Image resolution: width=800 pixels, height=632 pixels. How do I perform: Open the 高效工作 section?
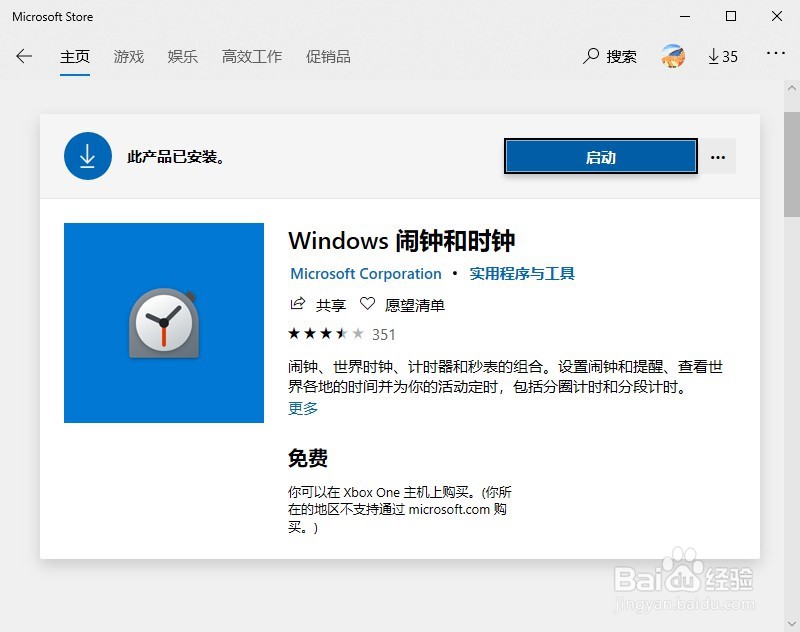(251, 57)
